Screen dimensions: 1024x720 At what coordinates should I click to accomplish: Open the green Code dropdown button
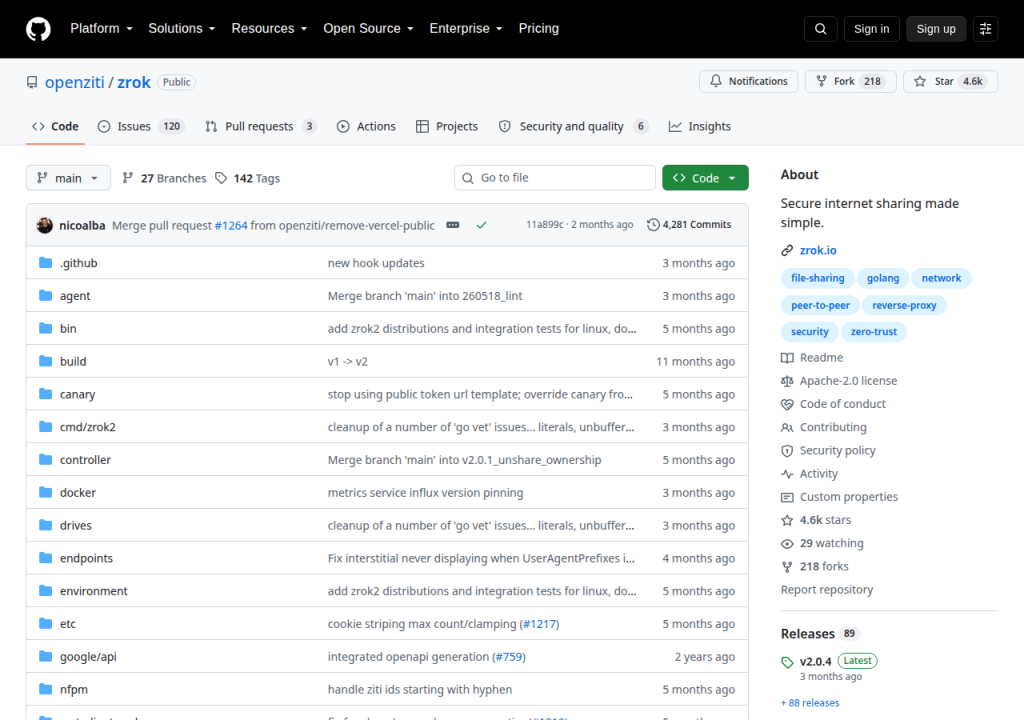[x=705, y=178]
